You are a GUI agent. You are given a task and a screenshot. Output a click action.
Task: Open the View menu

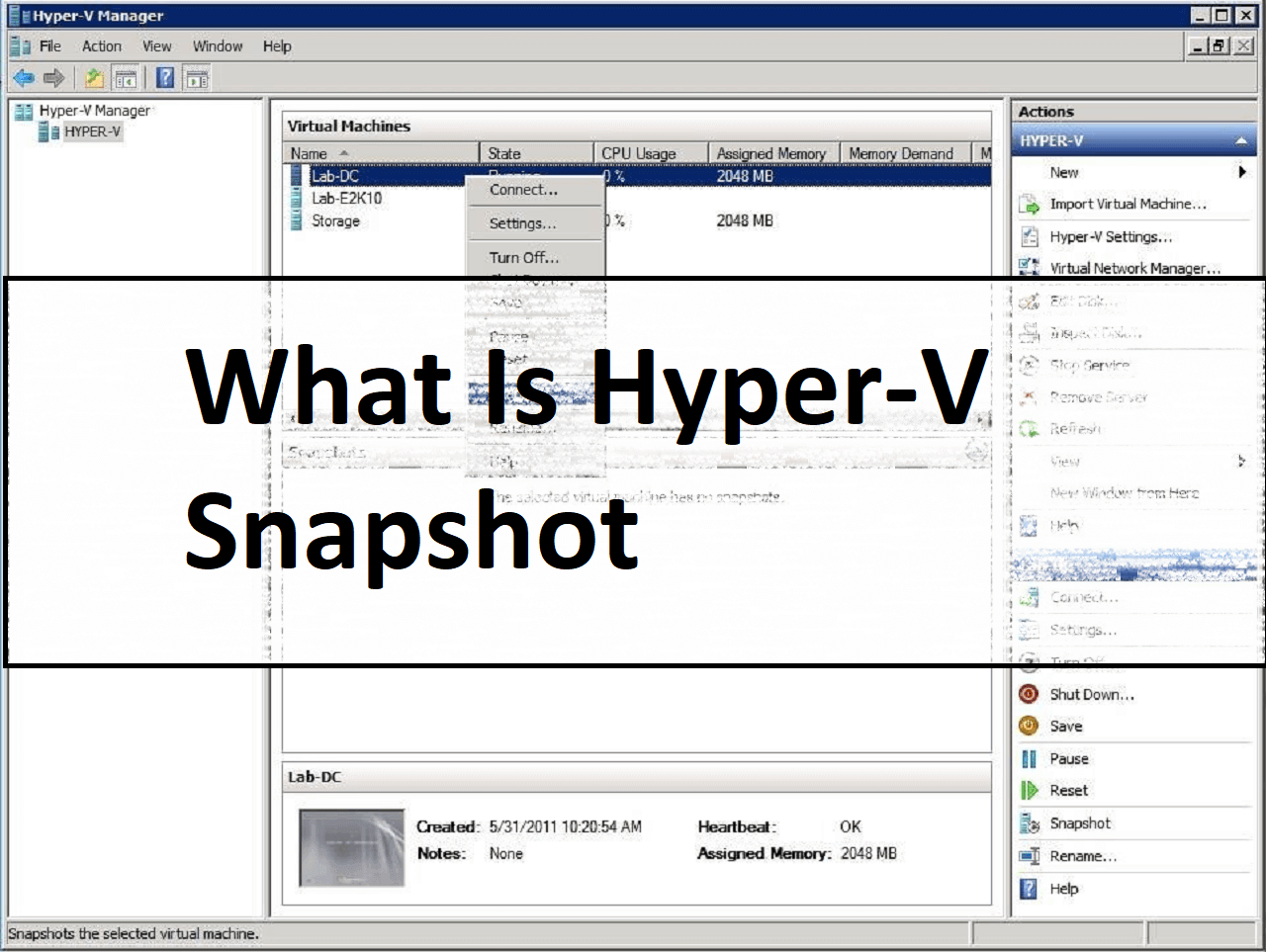pos(156,46)
